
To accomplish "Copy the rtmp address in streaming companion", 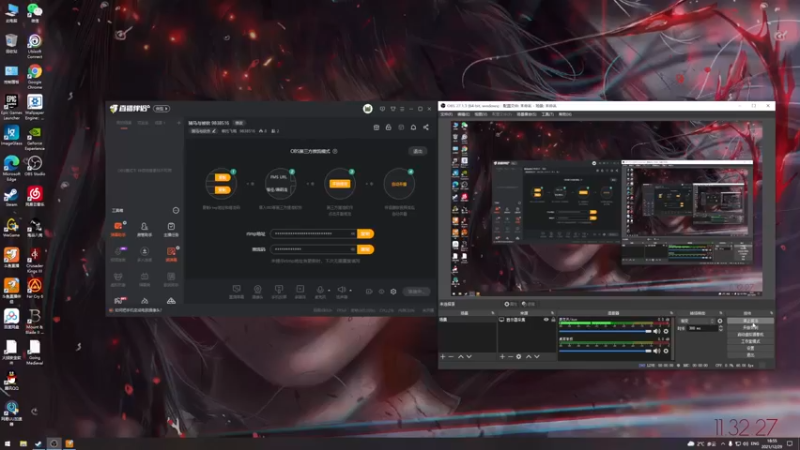I will (365, 234).
